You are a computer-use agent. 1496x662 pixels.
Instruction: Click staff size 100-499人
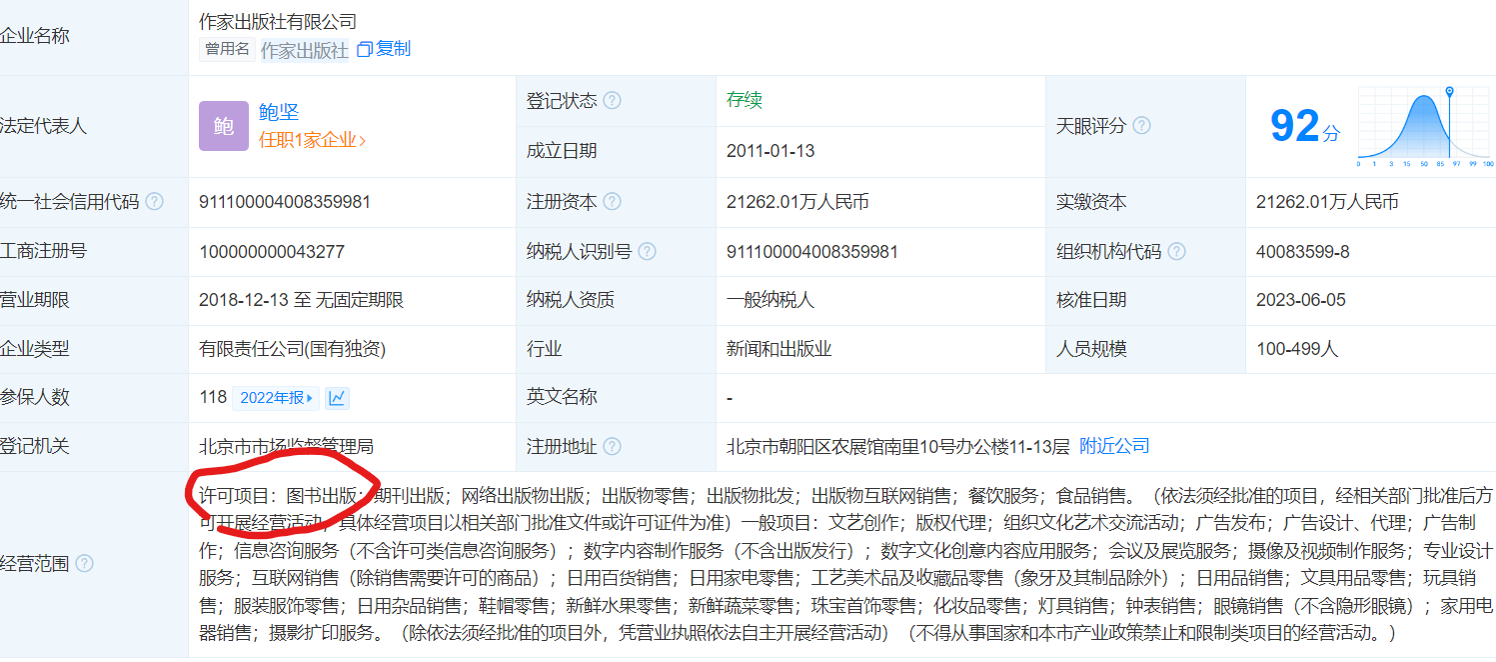click(x=1297, y=349)
